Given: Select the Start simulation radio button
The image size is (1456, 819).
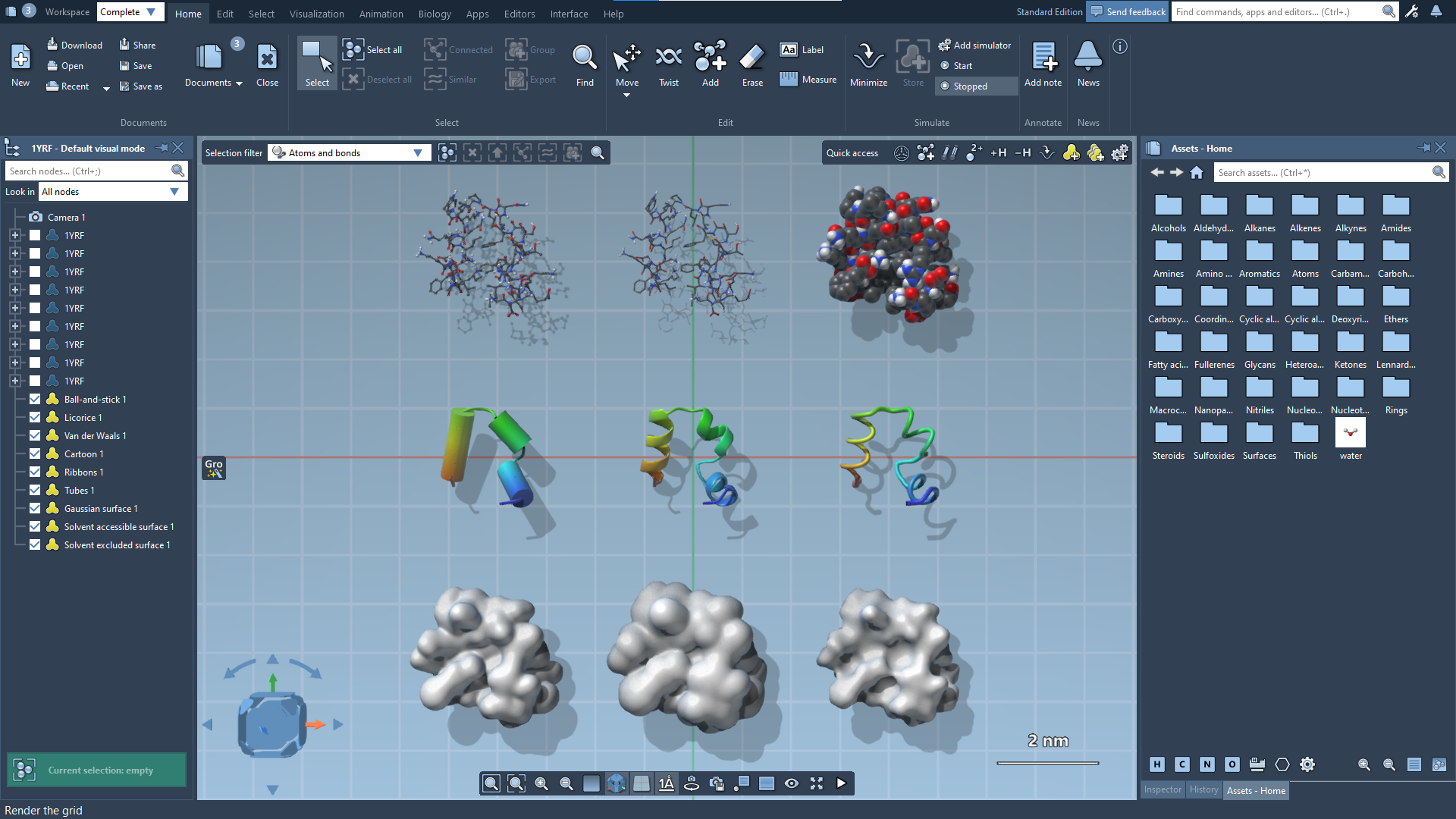Looking at the screenshot, I should pos(945,66).
